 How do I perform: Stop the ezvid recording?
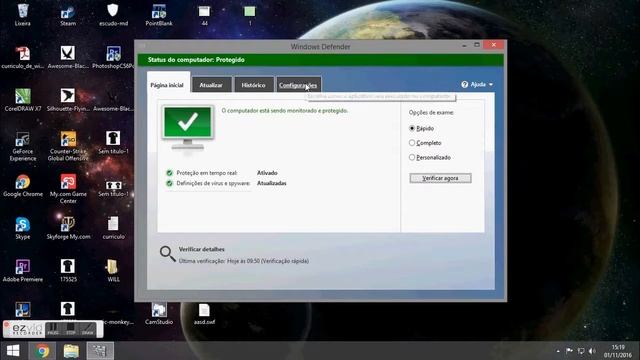click(x=71, y=329)
